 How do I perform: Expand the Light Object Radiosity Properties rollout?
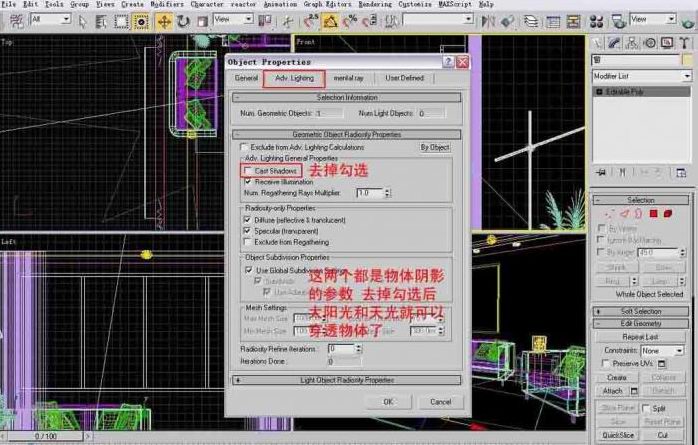click(347, 380)
